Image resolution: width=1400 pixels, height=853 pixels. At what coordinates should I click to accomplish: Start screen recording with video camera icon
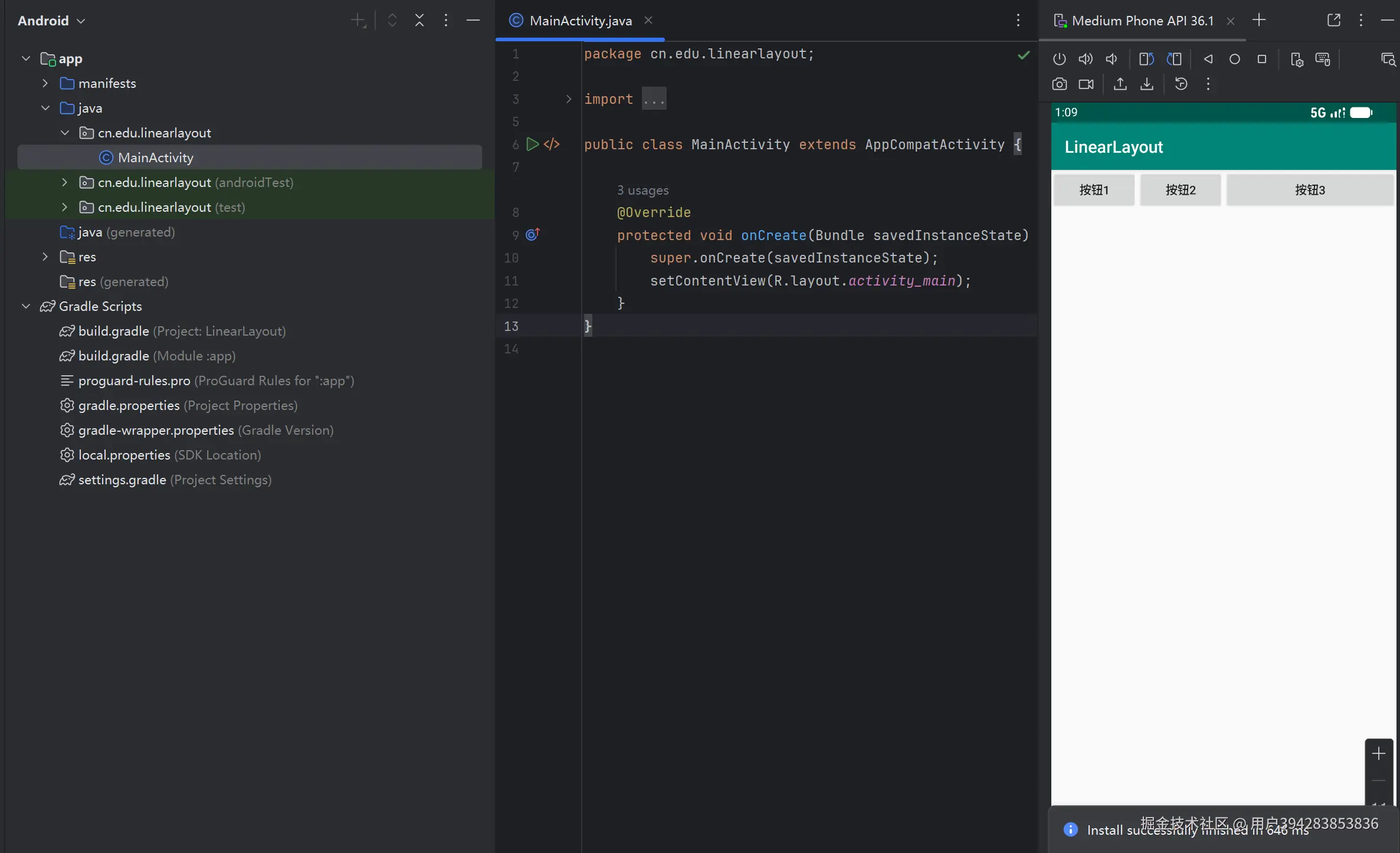click(x=1086, y=84)
